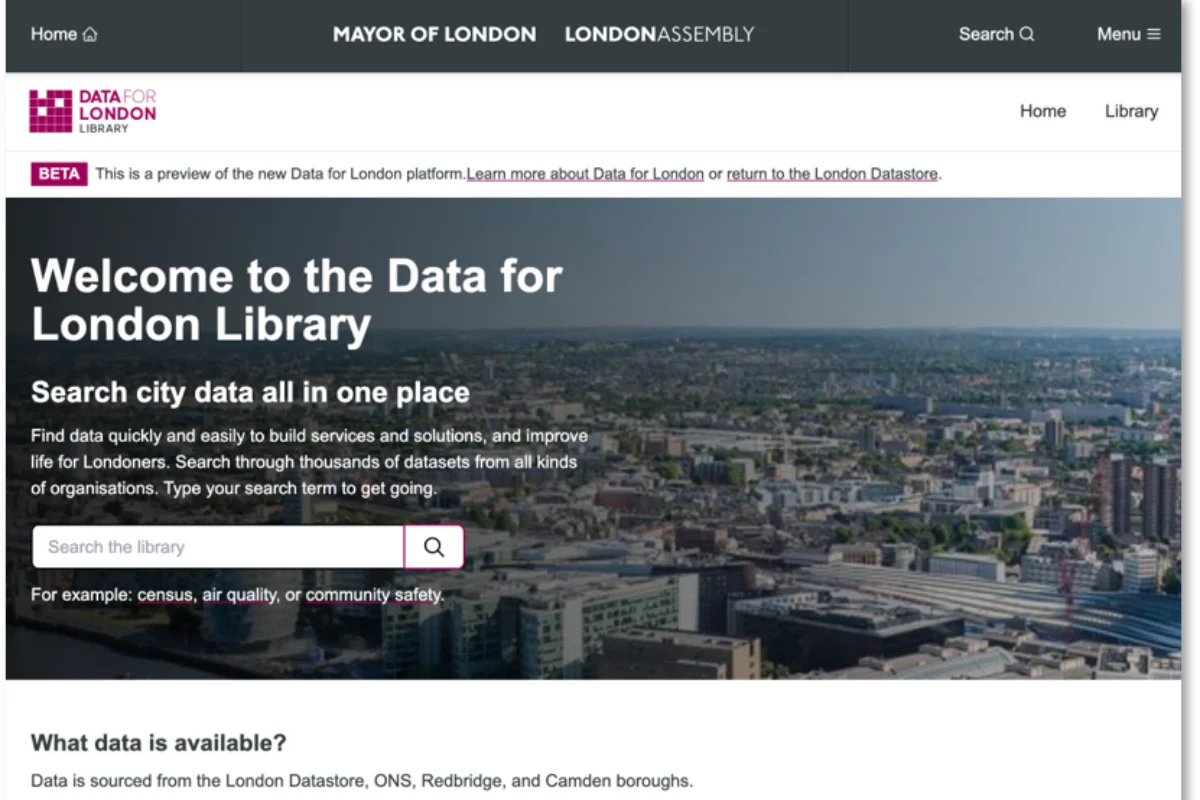Screen dimensions: 1200x800
Task: Click the house icon in the top bar
Action: [x=90, y=35]
